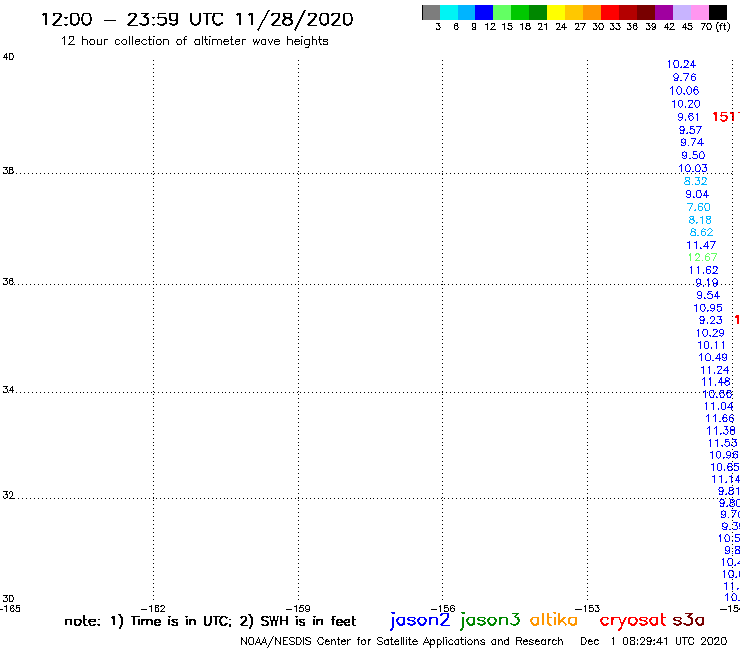Click the wave height value 10.49

713,358
